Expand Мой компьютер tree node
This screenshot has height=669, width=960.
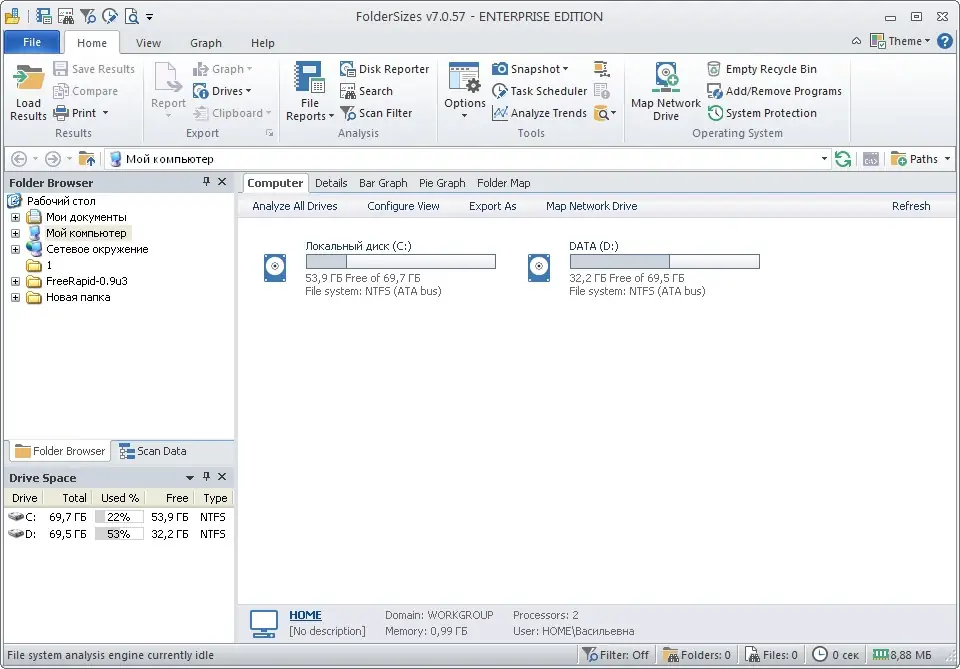click(15, 233)
